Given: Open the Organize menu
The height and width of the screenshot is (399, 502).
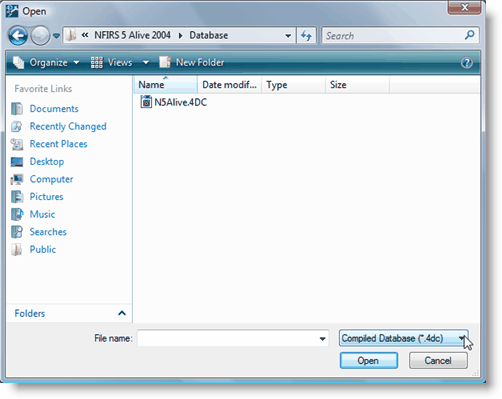Looking at the screenshot, I should click(49, 62).
